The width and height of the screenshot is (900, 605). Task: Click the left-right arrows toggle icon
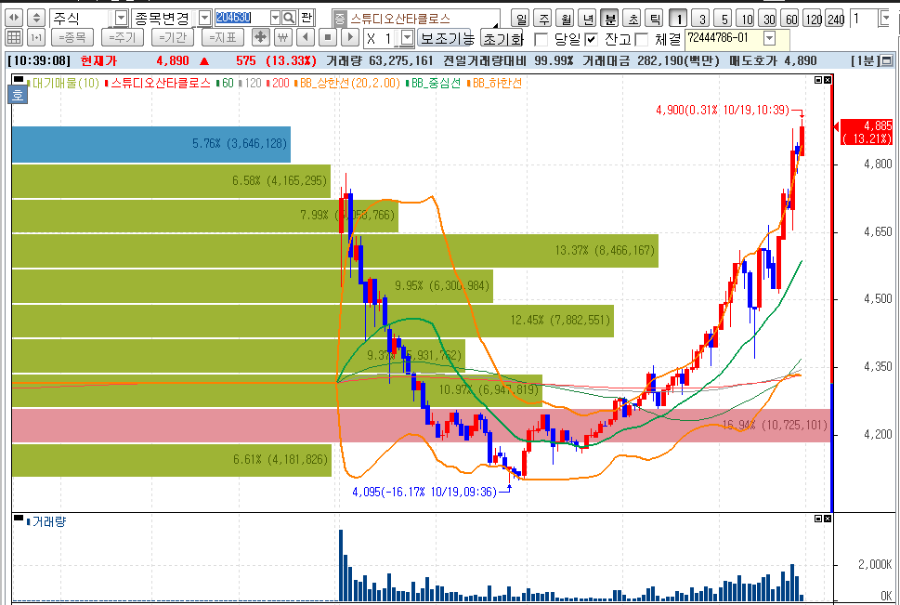pos(14,18)
